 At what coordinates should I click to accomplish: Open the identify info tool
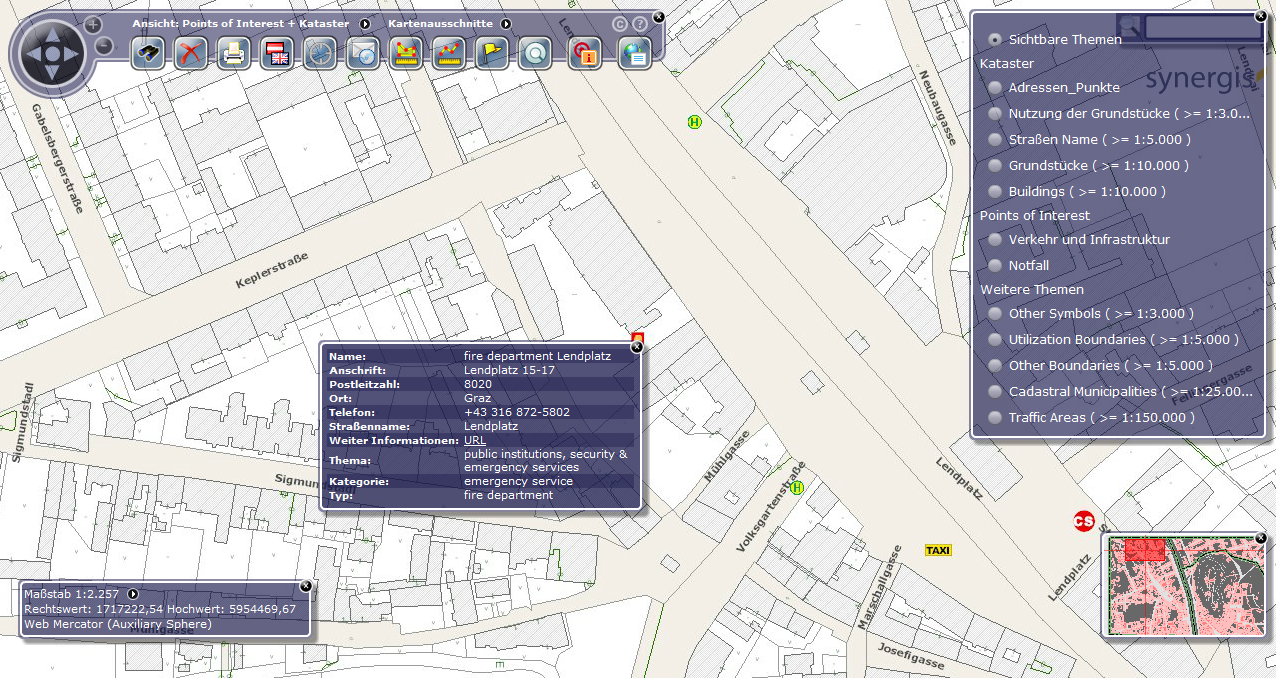(584, 53)
